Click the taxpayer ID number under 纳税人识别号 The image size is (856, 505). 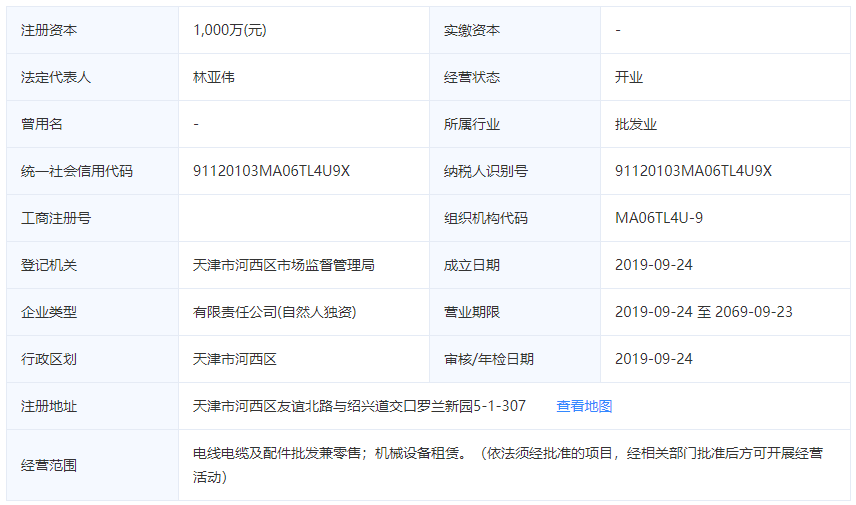click(x=693, y=171)
